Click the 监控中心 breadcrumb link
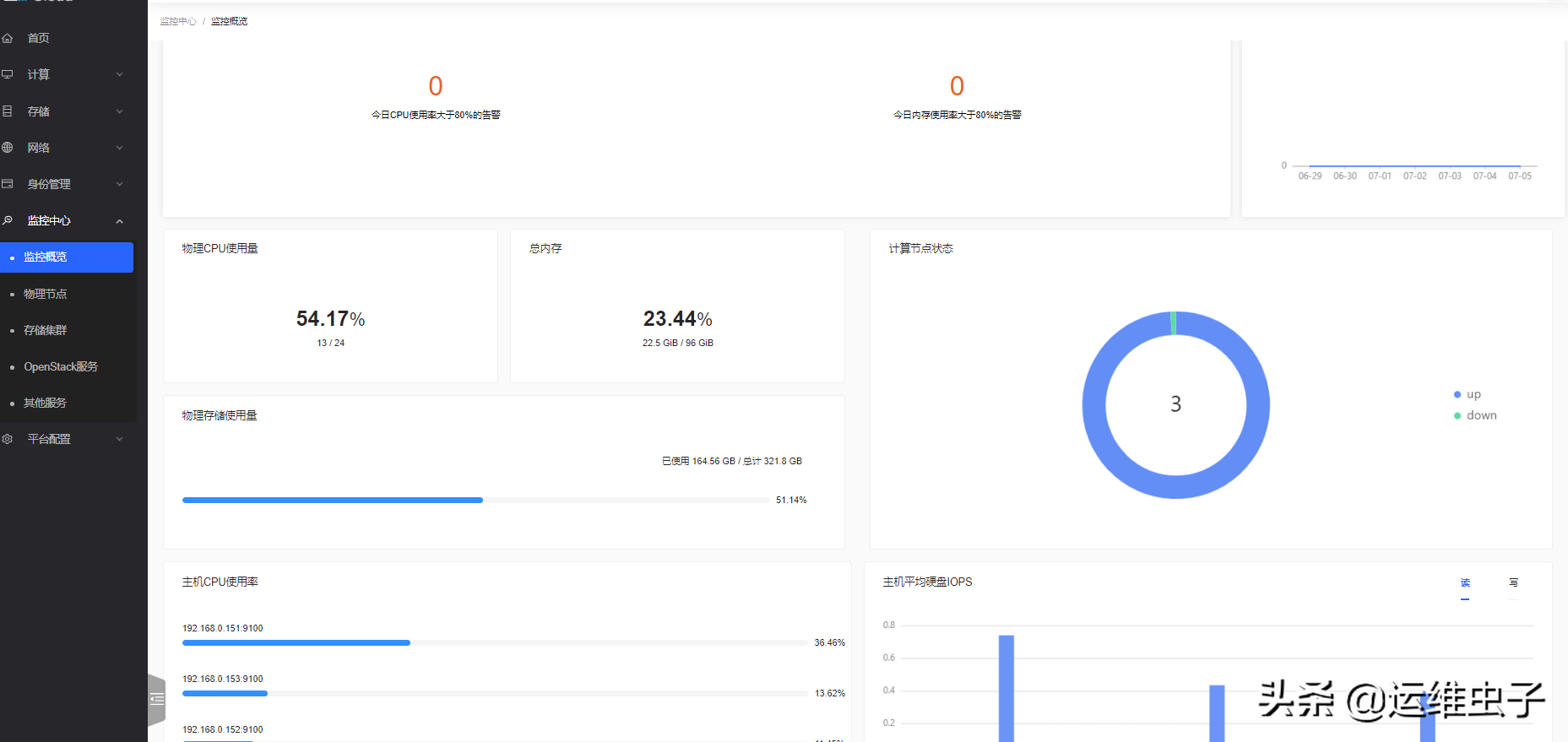The image size is (1568, 742). coord(178,21)
